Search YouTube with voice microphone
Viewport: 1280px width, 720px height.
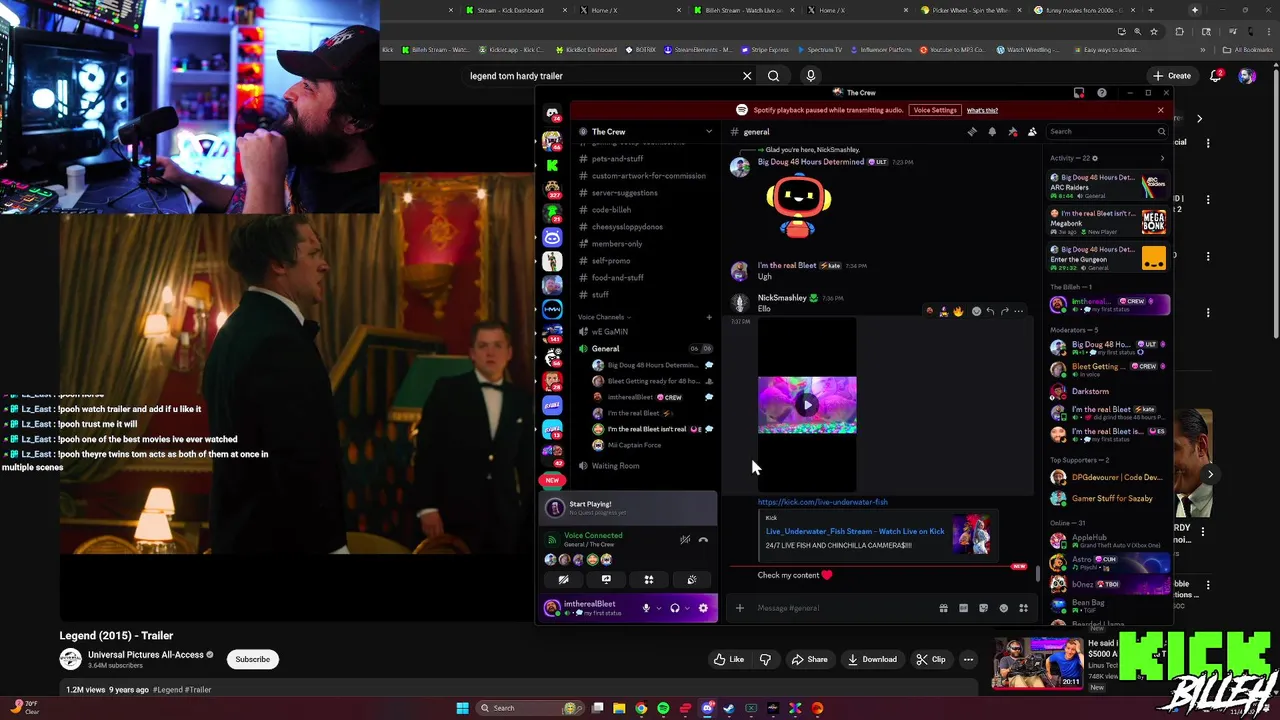pos(811,76)
